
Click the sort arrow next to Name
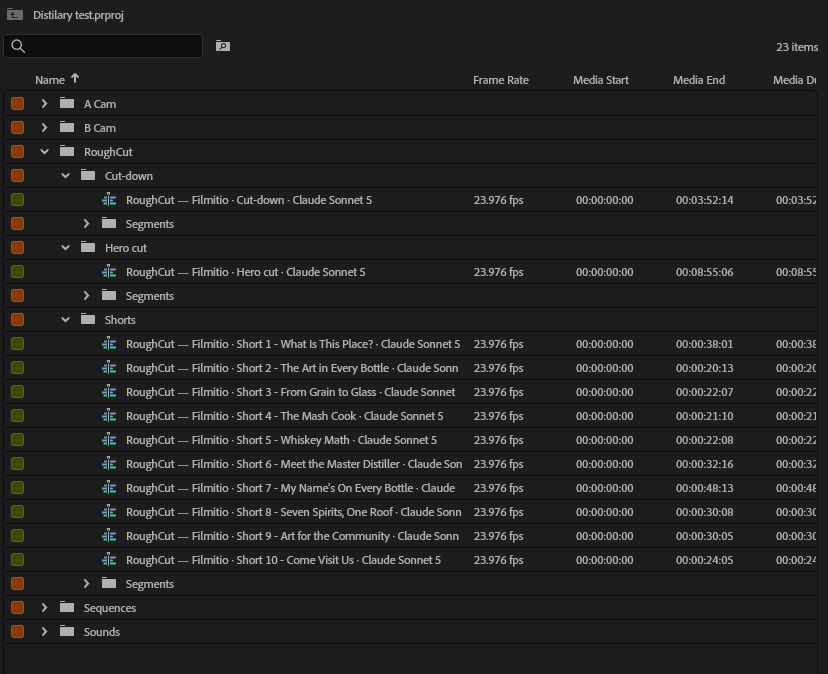pos(75,79)
